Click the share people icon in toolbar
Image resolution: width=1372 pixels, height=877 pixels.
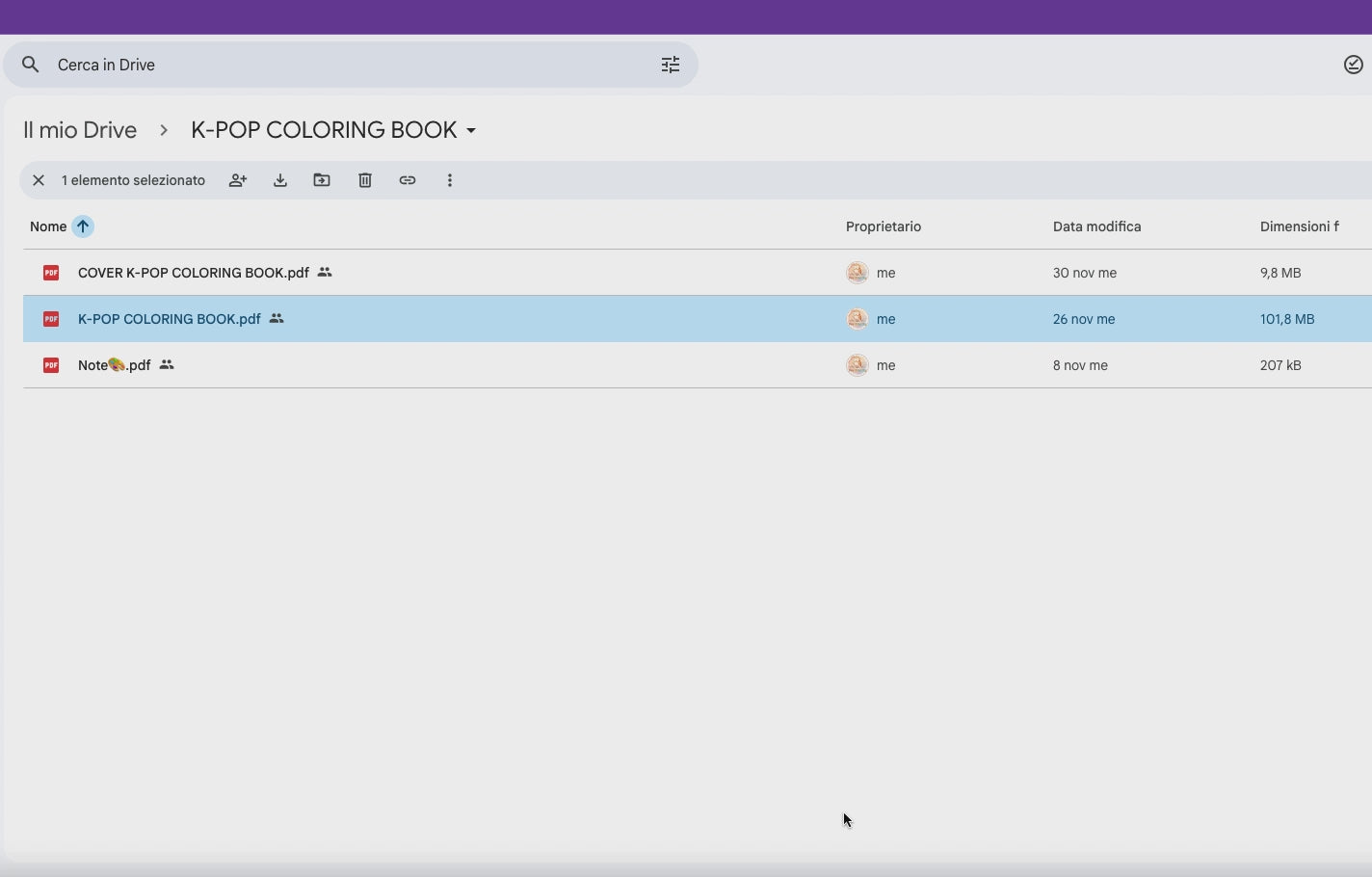click(238, 180)
